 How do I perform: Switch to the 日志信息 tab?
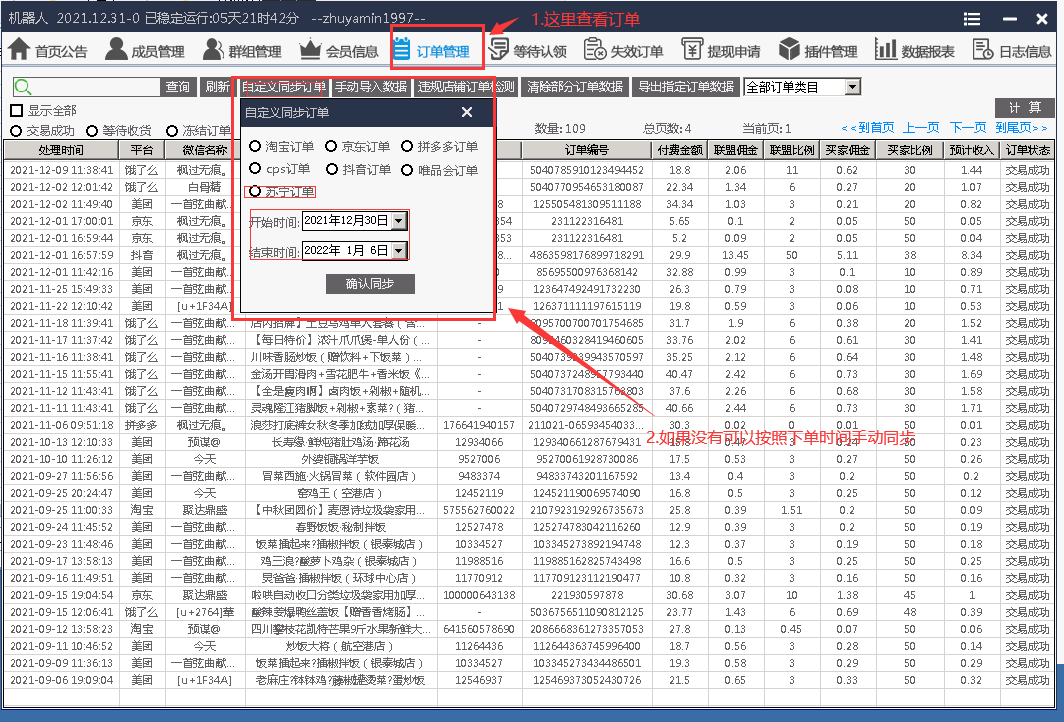click(x=1012, y=51)
